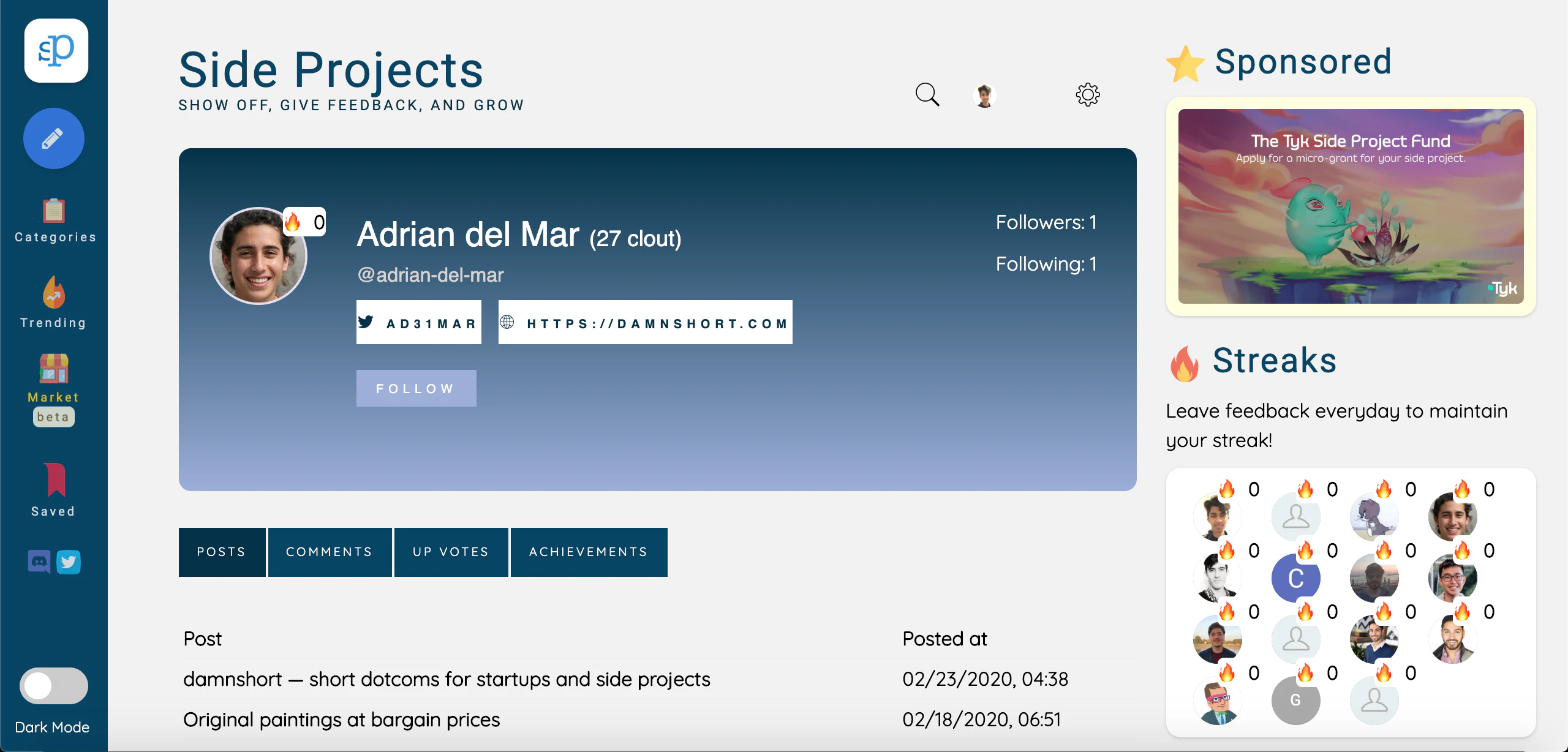The width and height of the screenshot is (1568, 752).
Task: Click the Tyk Side Project Fund ad
Action: point(1351,206)
